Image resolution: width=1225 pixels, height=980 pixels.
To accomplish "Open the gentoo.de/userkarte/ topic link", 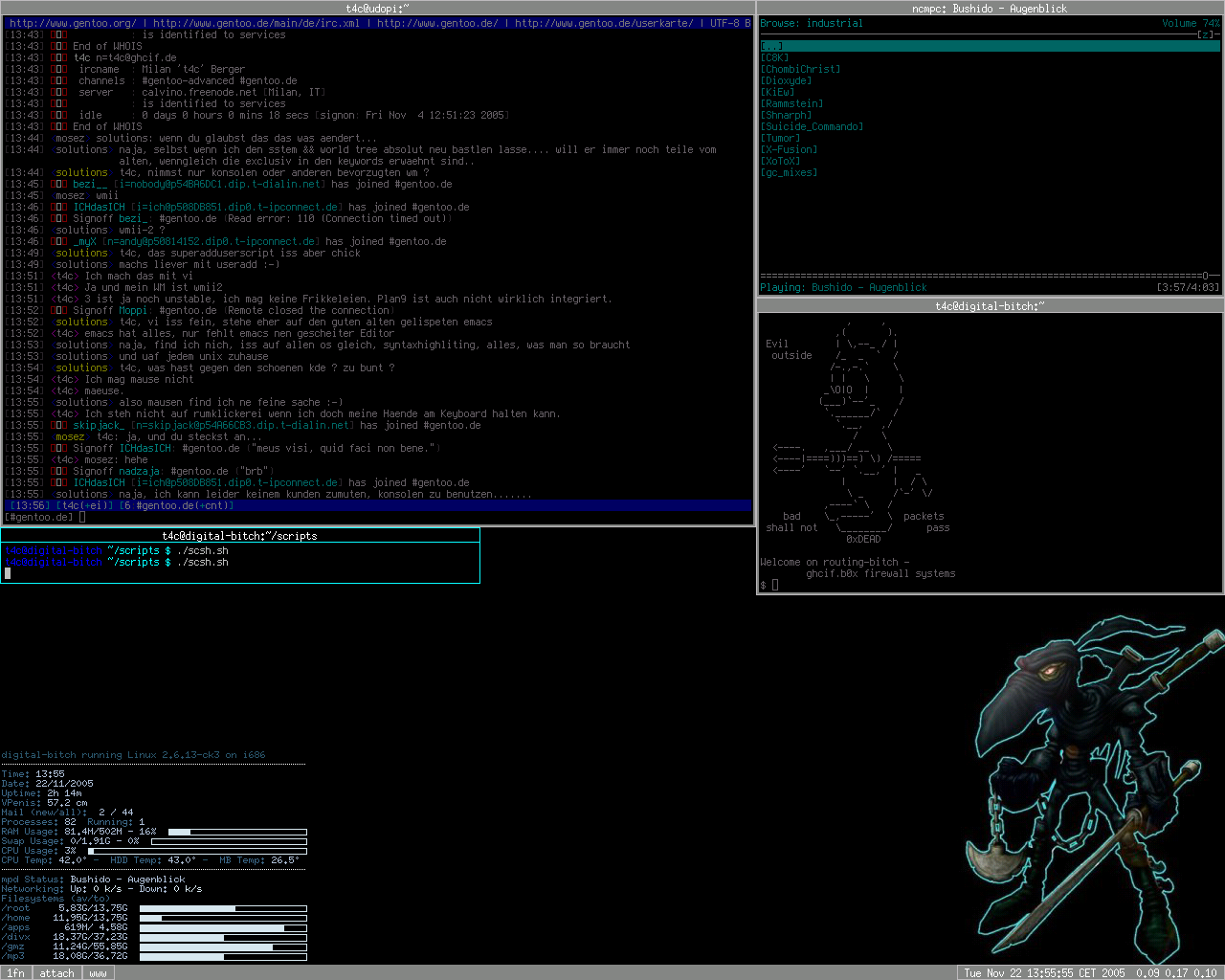I will [604, 23].
